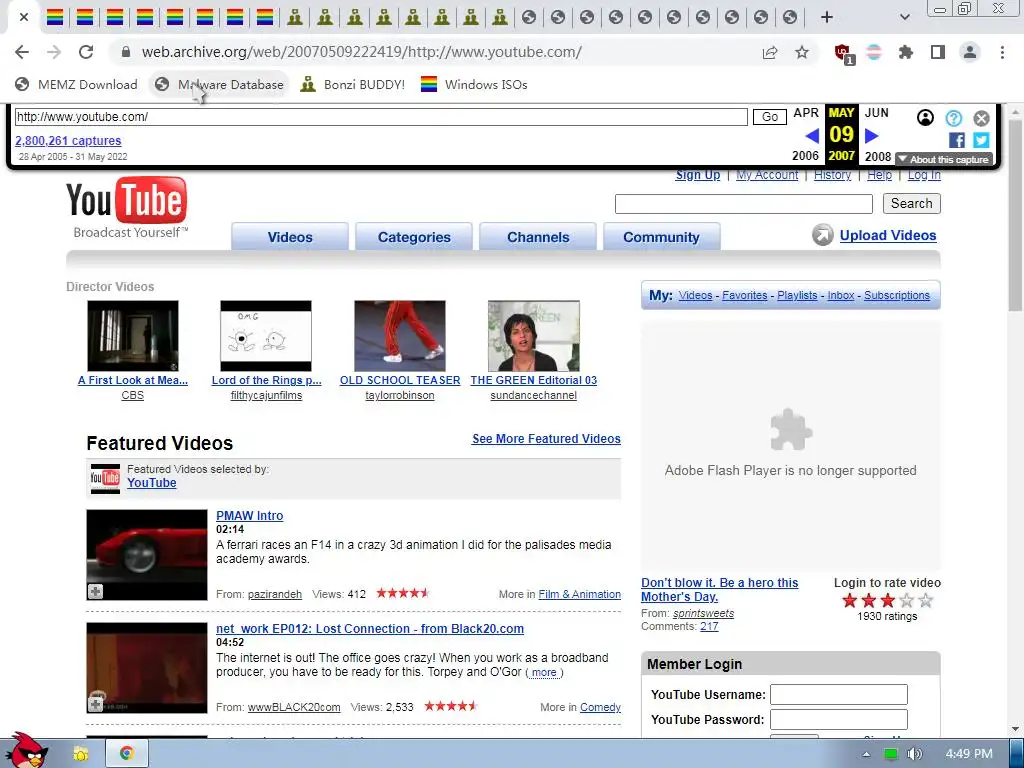Open the PMAW Intro video title
This screenshot has height=768, width=1024.
click(x=249, y=516)
